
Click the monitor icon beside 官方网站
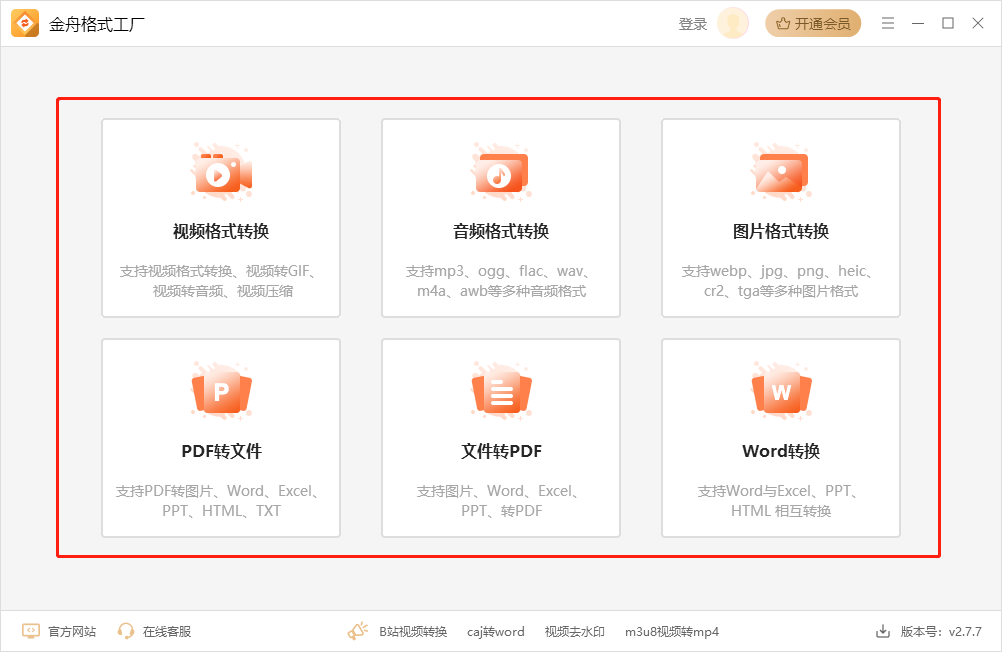(x=31, y=632)
